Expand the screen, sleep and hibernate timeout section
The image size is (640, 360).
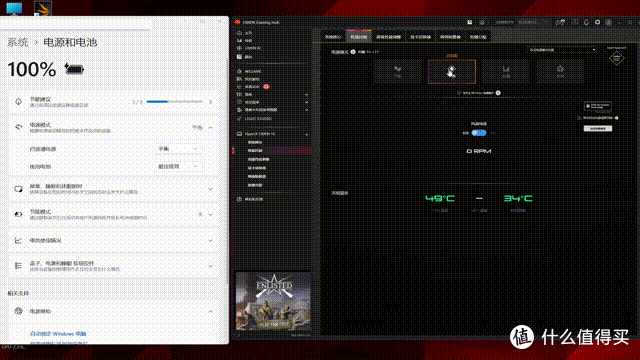211,189
